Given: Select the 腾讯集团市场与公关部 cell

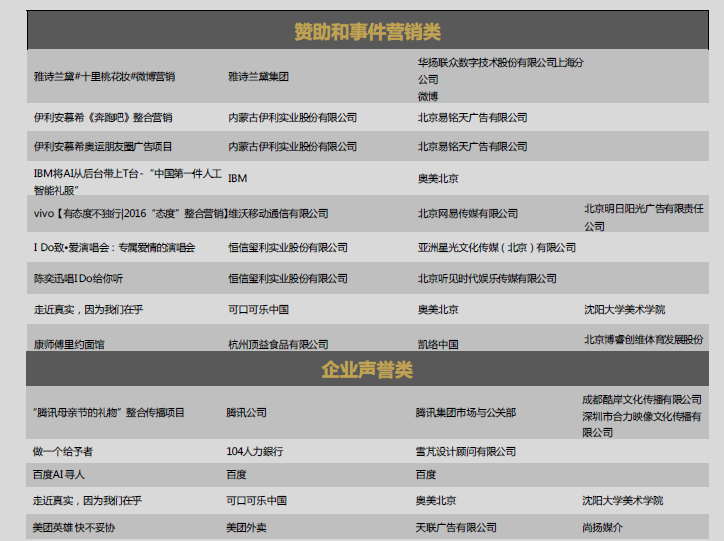Looking at the screenshot, I should [x=465, y=413].
